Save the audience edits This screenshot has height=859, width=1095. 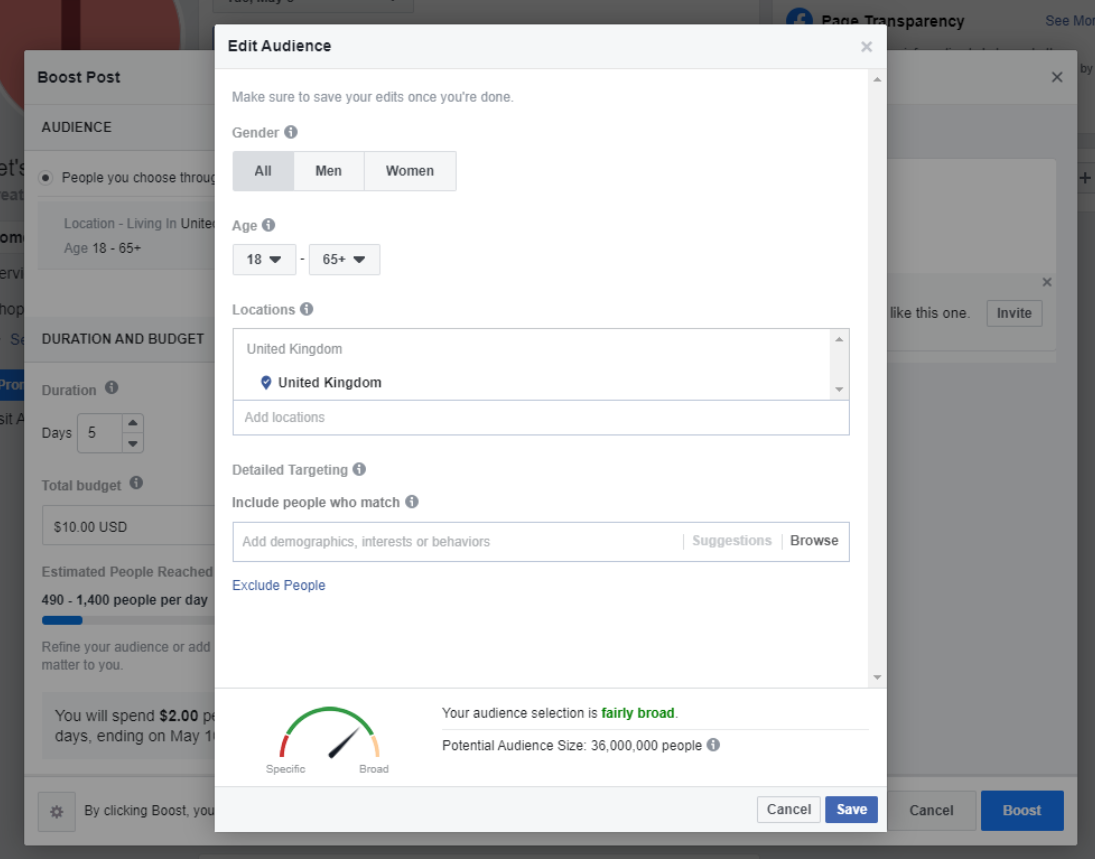851,809
